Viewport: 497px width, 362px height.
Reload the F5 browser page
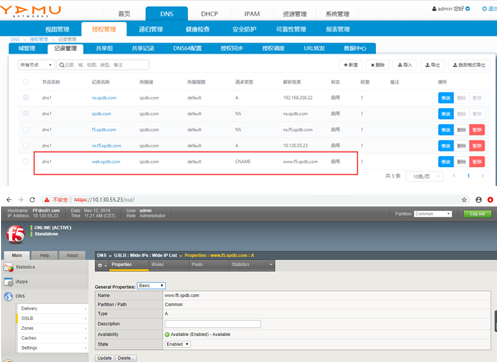coord(32,200)
